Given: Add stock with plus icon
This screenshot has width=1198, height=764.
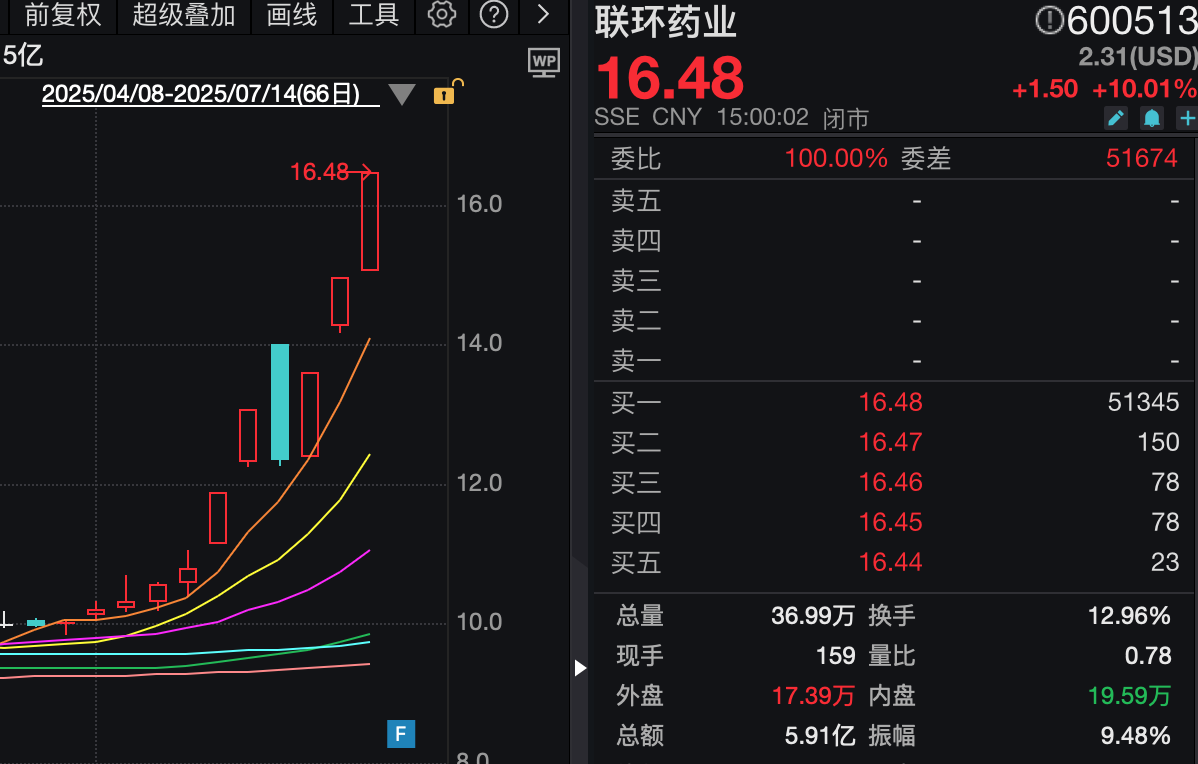Looking at the screenshot, I should pyautogui.click(x=1187, y=118).
